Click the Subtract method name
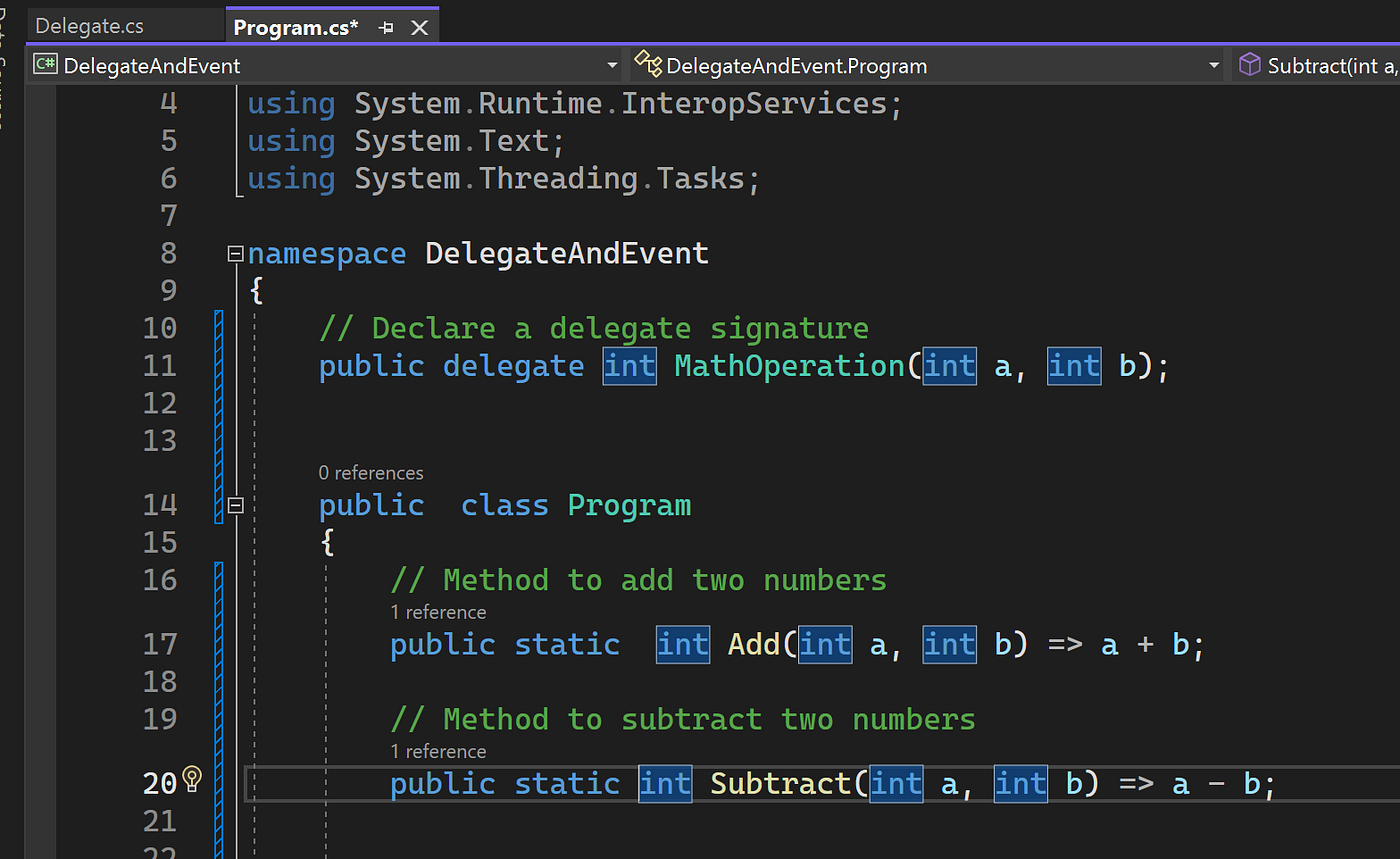The width and height of the screenshot is (1400, 859). (781, 783)
